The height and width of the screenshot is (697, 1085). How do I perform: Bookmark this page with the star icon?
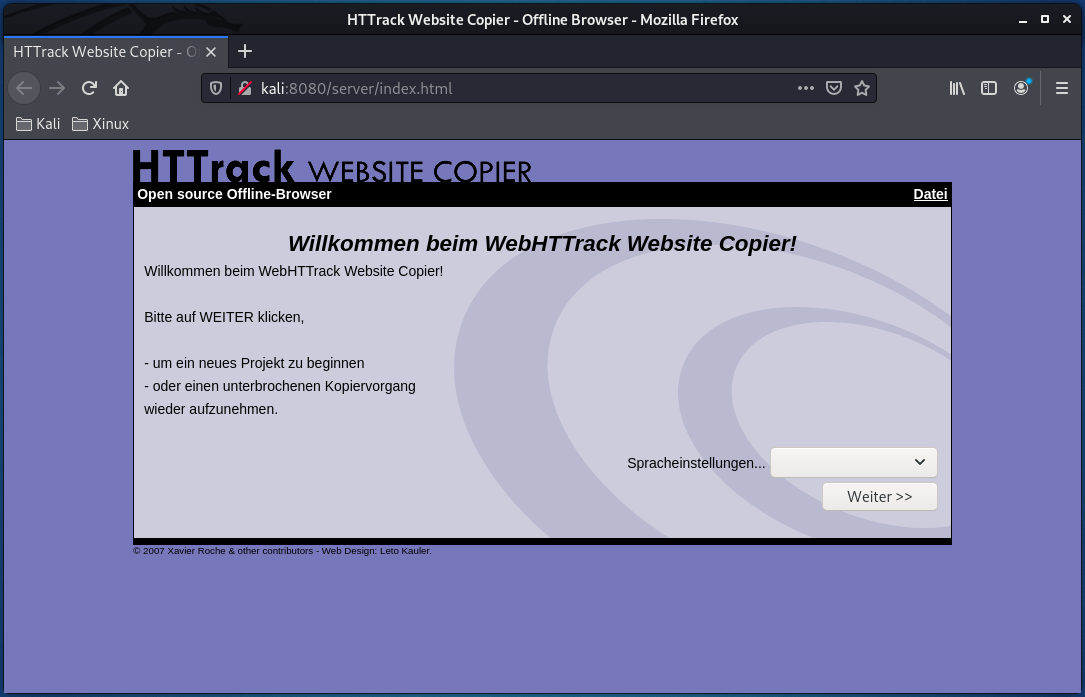pyautogui.click(x=862, y=88)
